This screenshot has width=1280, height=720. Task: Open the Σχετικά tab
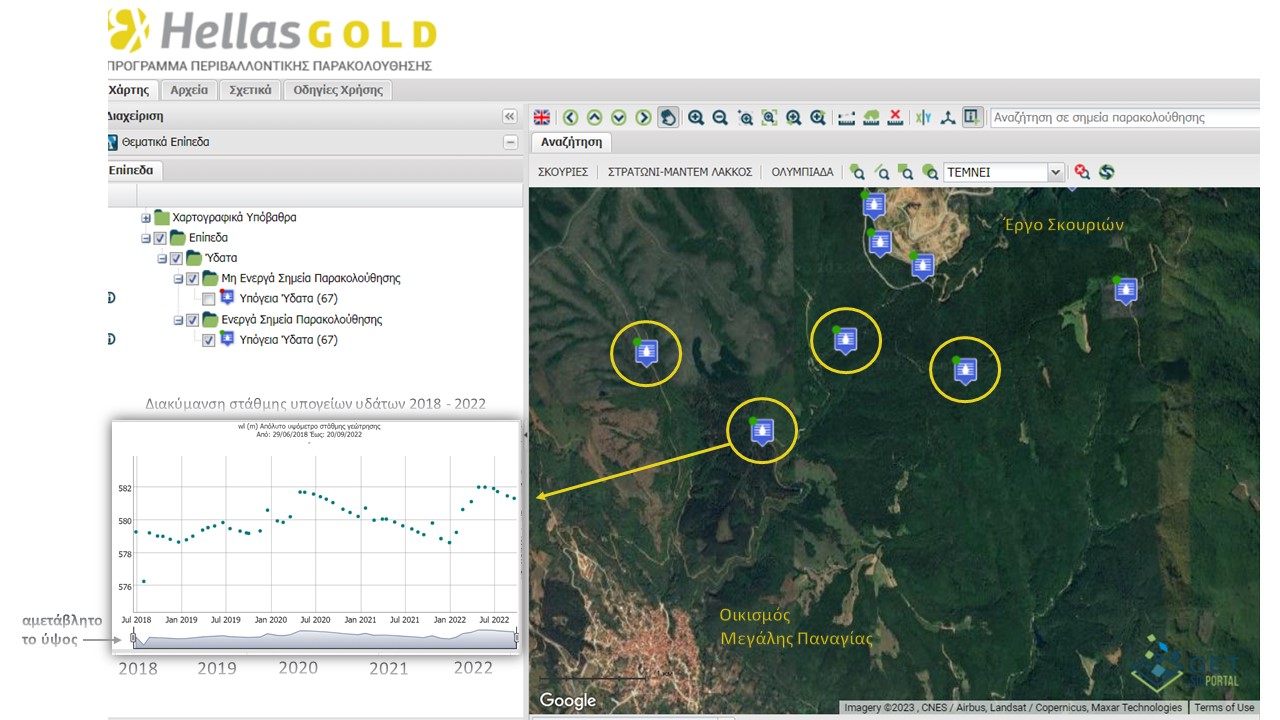[250, 90]
